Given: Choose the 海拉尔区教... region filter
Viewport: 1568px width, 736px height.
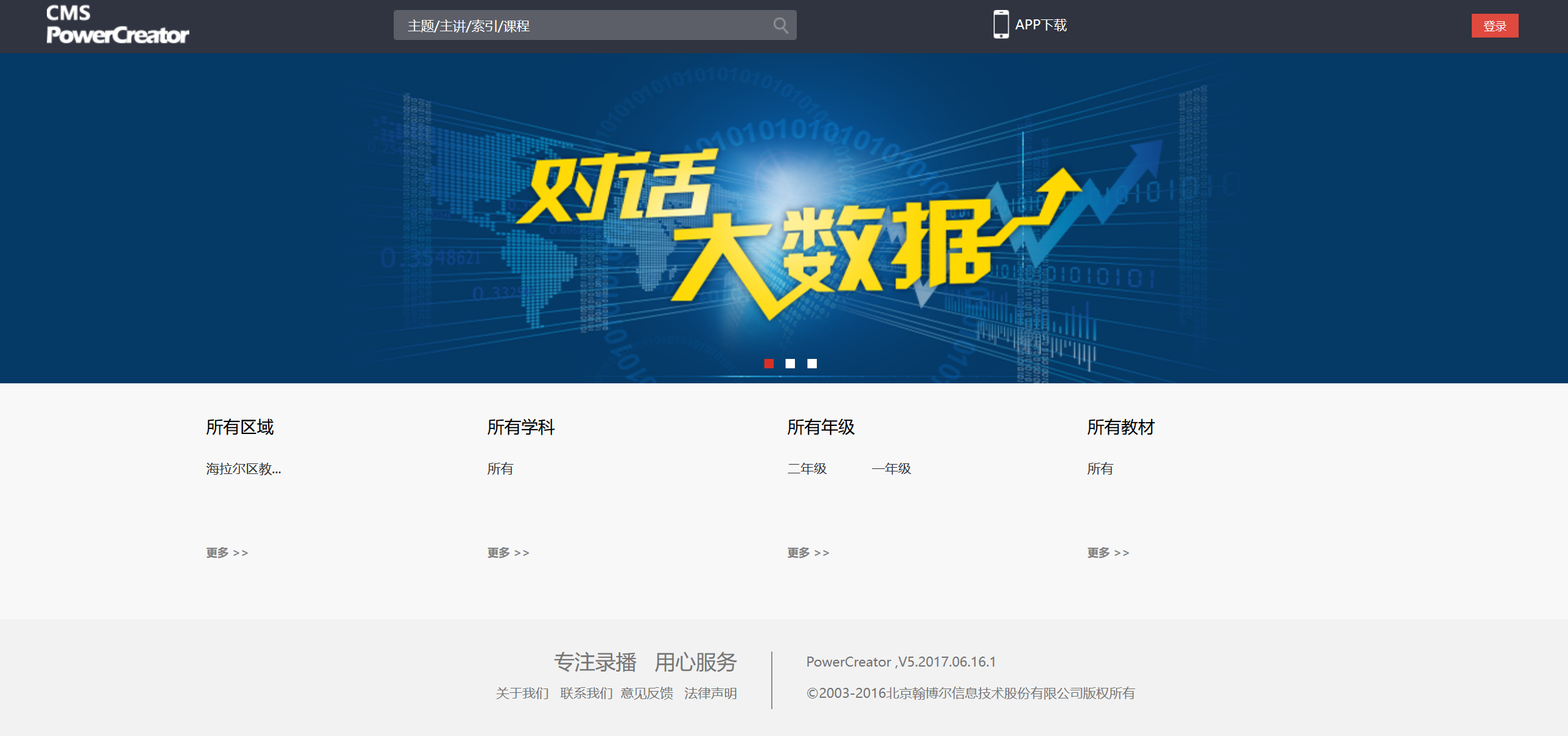Looking at the screenshot, I should pyautogui.click(x=243, y=468).
